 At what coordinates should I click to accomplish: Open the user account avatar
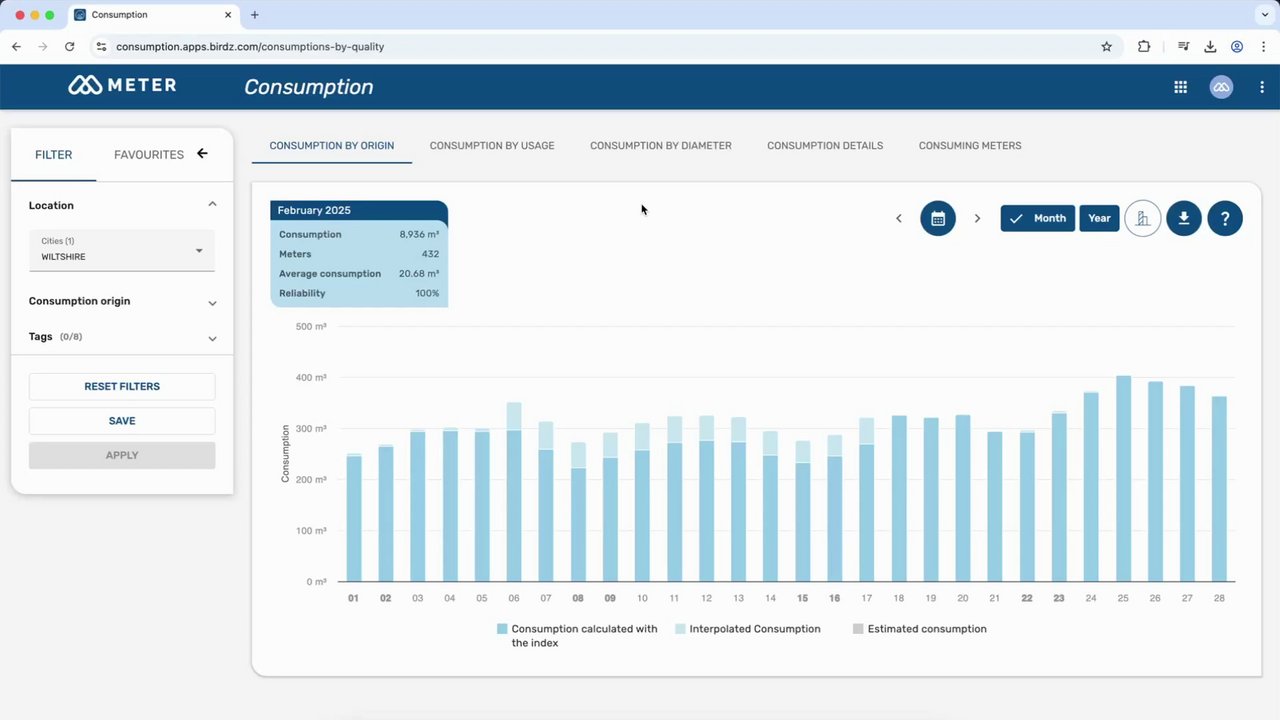tap(1221, 87)
